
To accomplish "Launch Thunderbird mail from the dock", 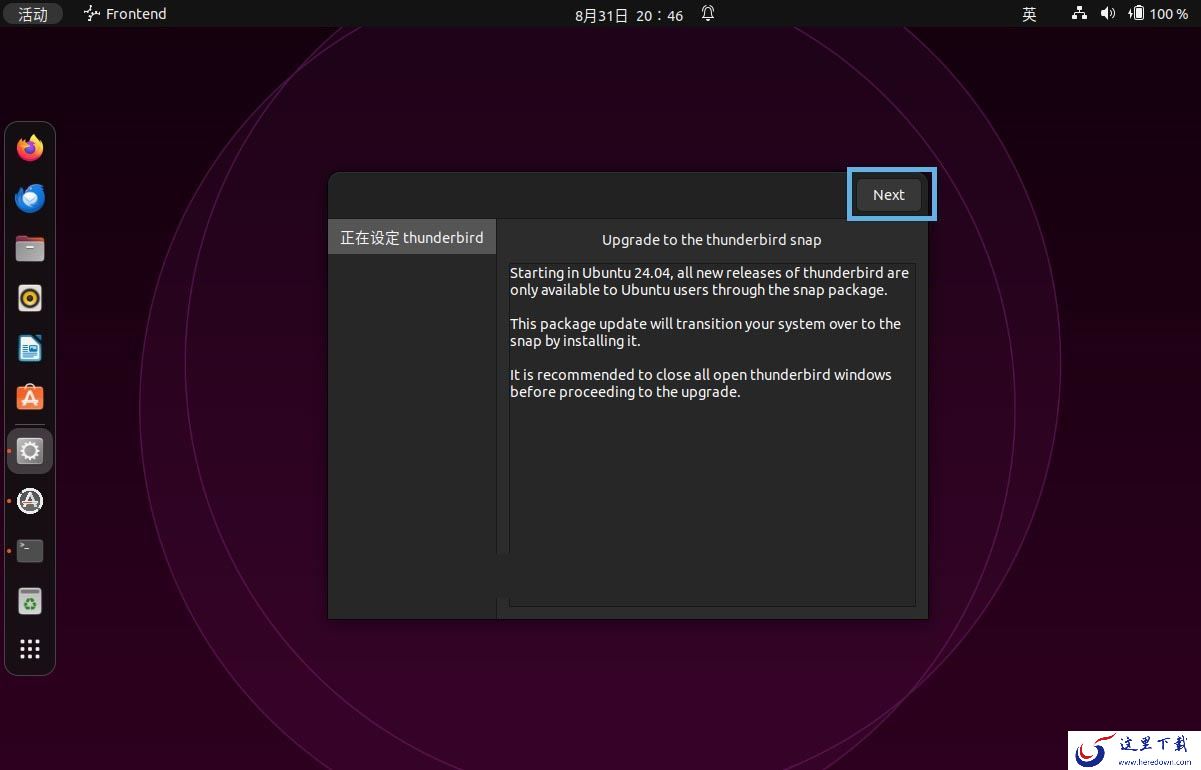I will click(30, 198).
